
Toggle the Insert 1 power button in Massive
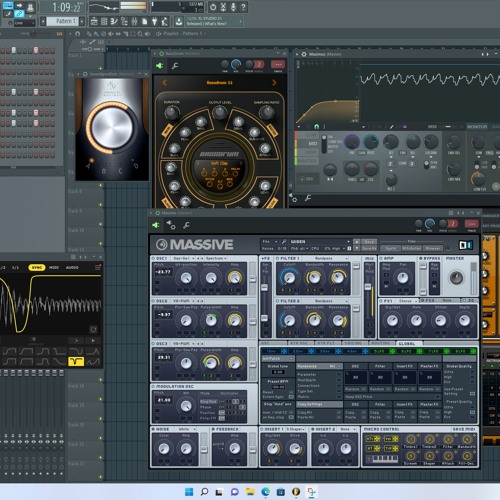pos(262,429)
